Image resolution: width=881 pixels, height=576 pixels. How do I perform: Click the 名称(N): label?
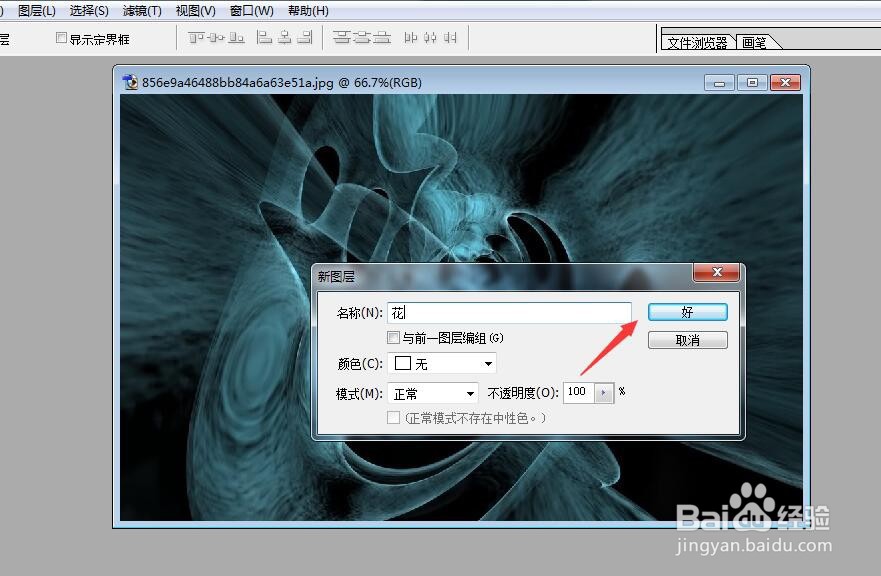tap(359, 313)
